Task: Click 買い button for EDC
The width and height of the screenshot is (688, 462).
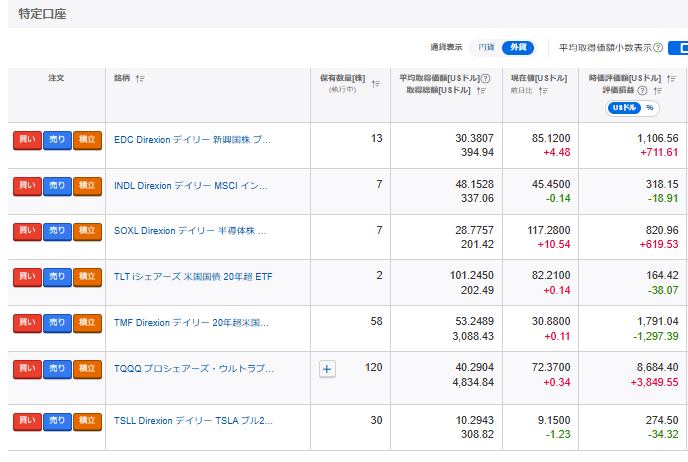Action: [x=27, y=140]
